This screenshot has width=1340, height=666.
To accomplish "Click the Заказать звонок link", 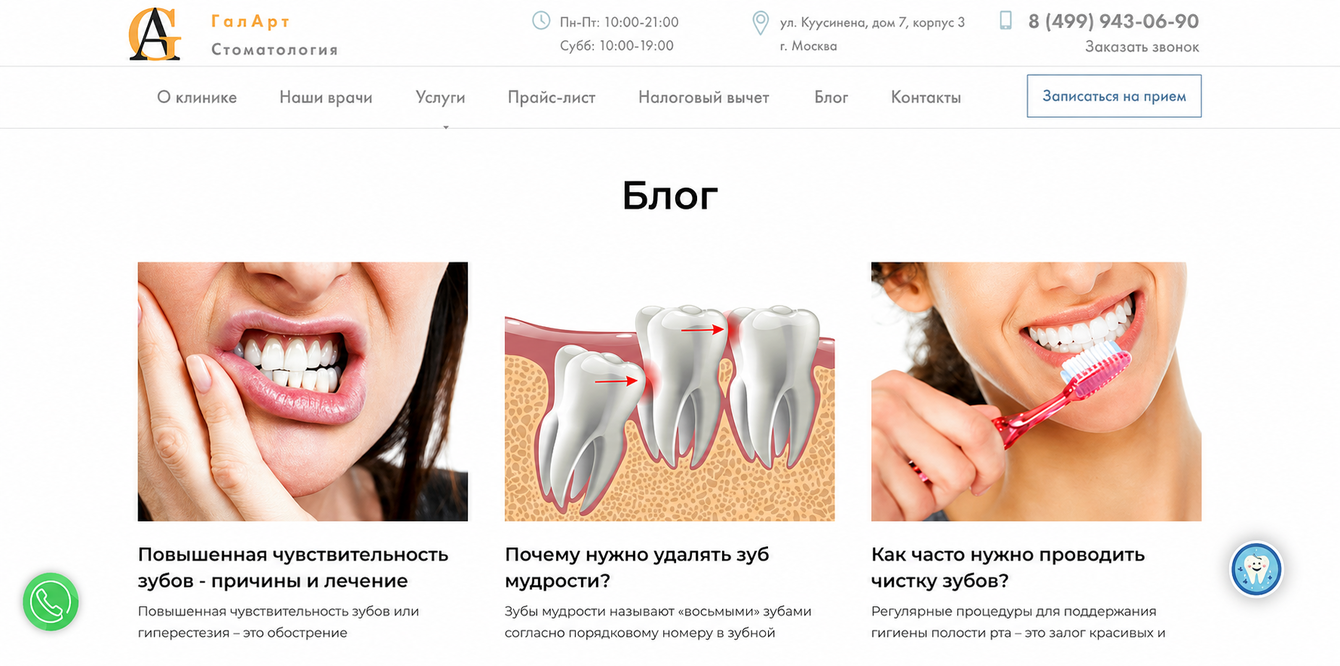I will 1142,47.
